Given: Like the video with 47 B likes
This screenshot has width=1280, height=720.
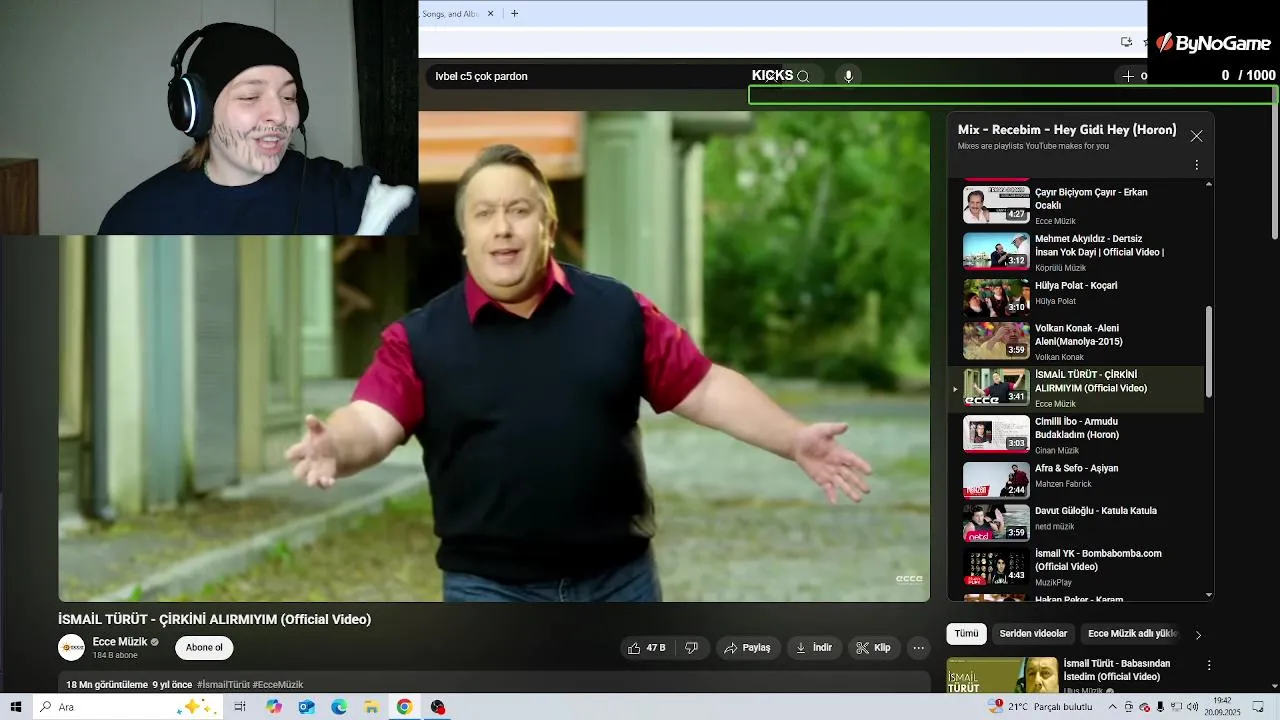Looking at the screenshot, I should [646, 648].
